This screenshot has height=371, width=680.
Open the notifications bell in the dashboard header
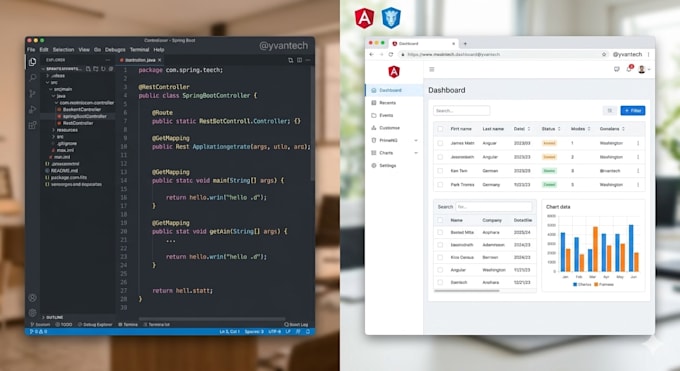[629, 69]
